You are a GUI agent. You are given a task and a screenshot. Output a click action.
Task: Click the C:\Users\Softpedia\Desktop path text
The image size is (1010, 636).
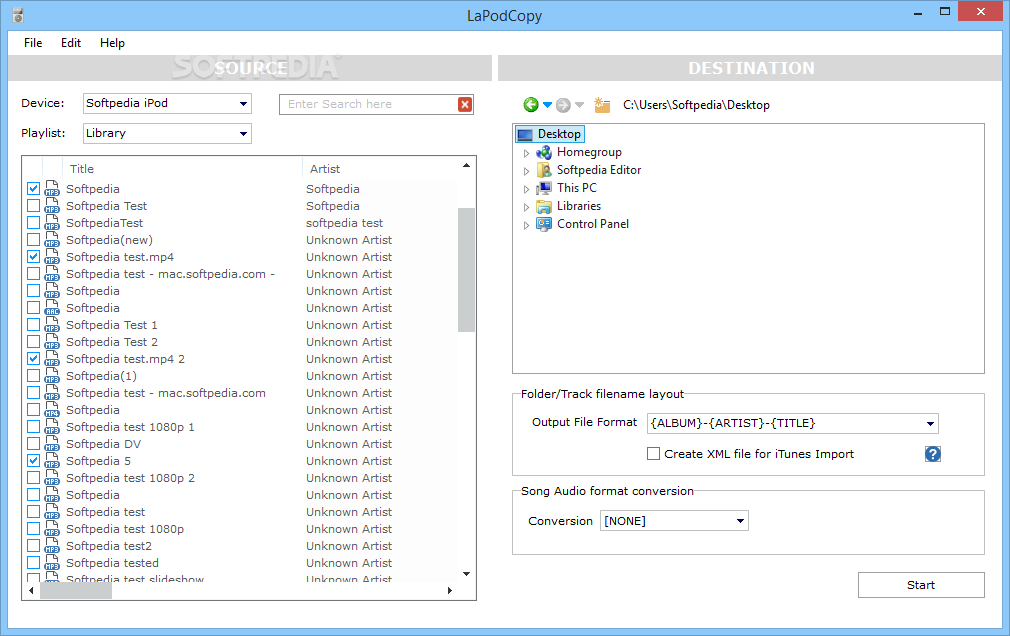coord(696,105)
